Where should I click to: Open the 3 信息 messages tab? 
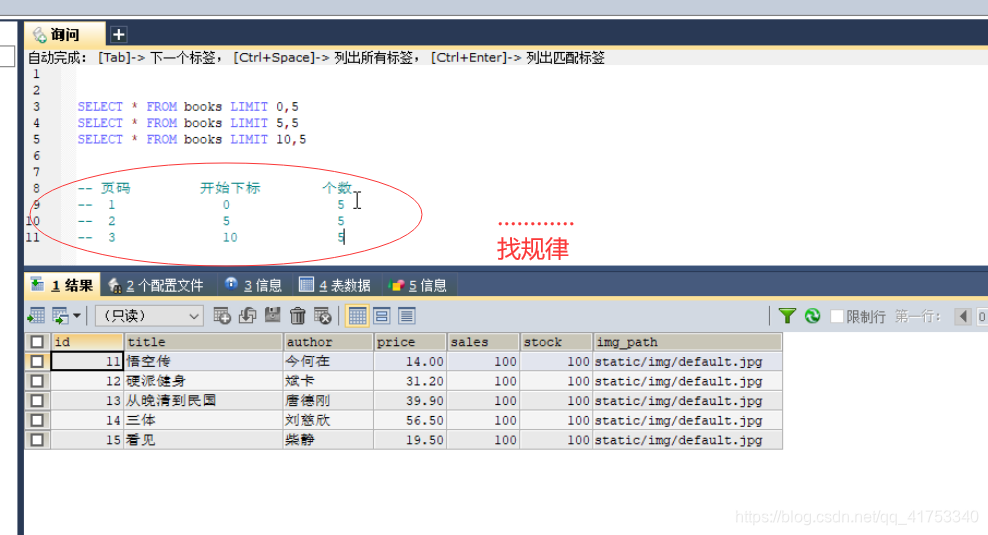[253, 285]
